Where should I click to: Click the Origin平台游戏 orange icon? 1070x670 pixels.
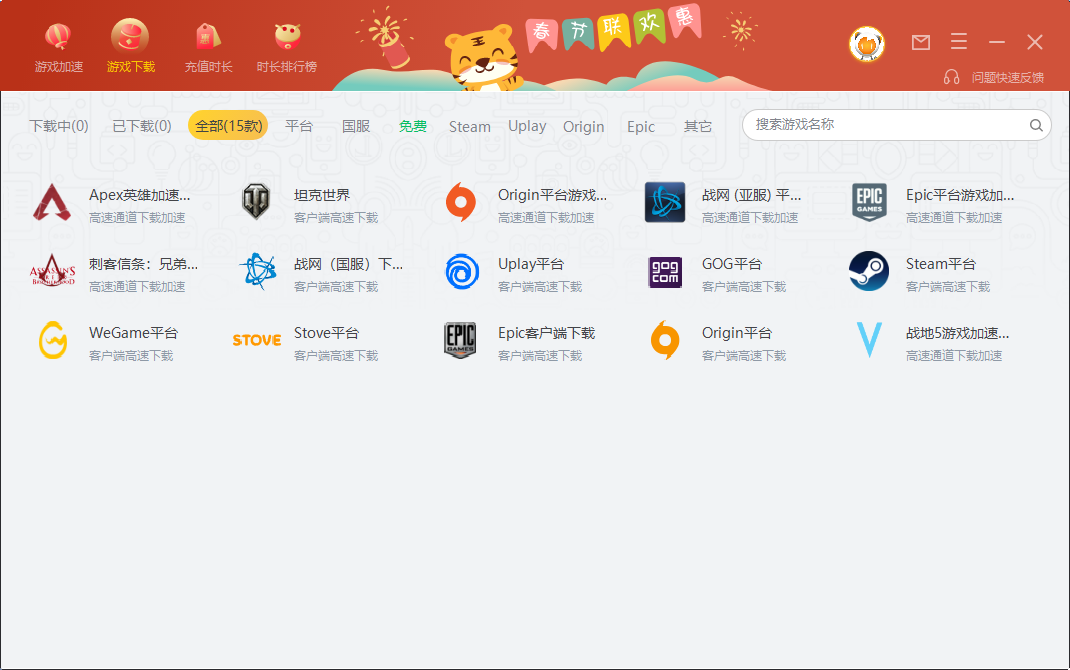461,202
